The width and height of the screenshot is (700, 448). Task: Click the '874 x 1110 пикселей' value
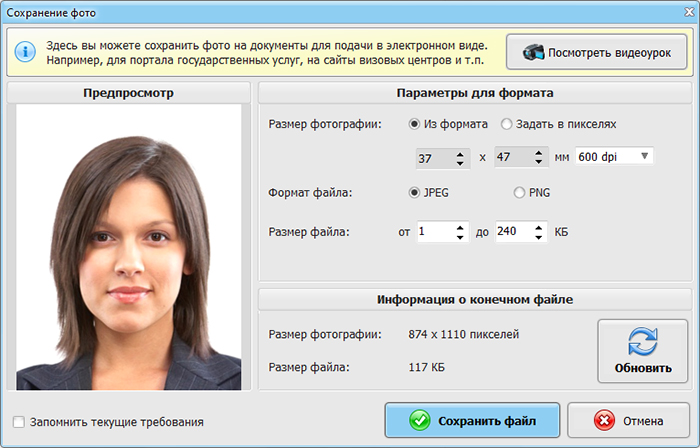click(x=463, y=334)
